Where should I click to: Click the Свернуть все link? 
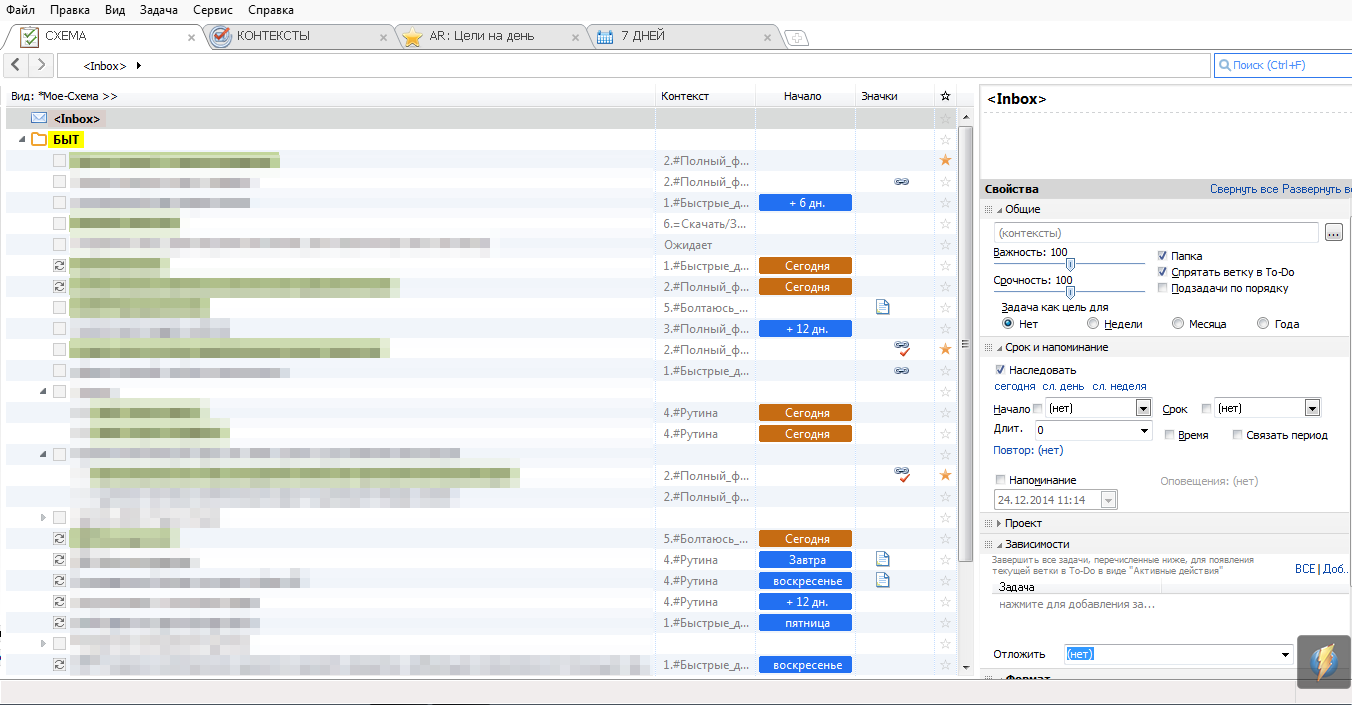point(1244,189)
